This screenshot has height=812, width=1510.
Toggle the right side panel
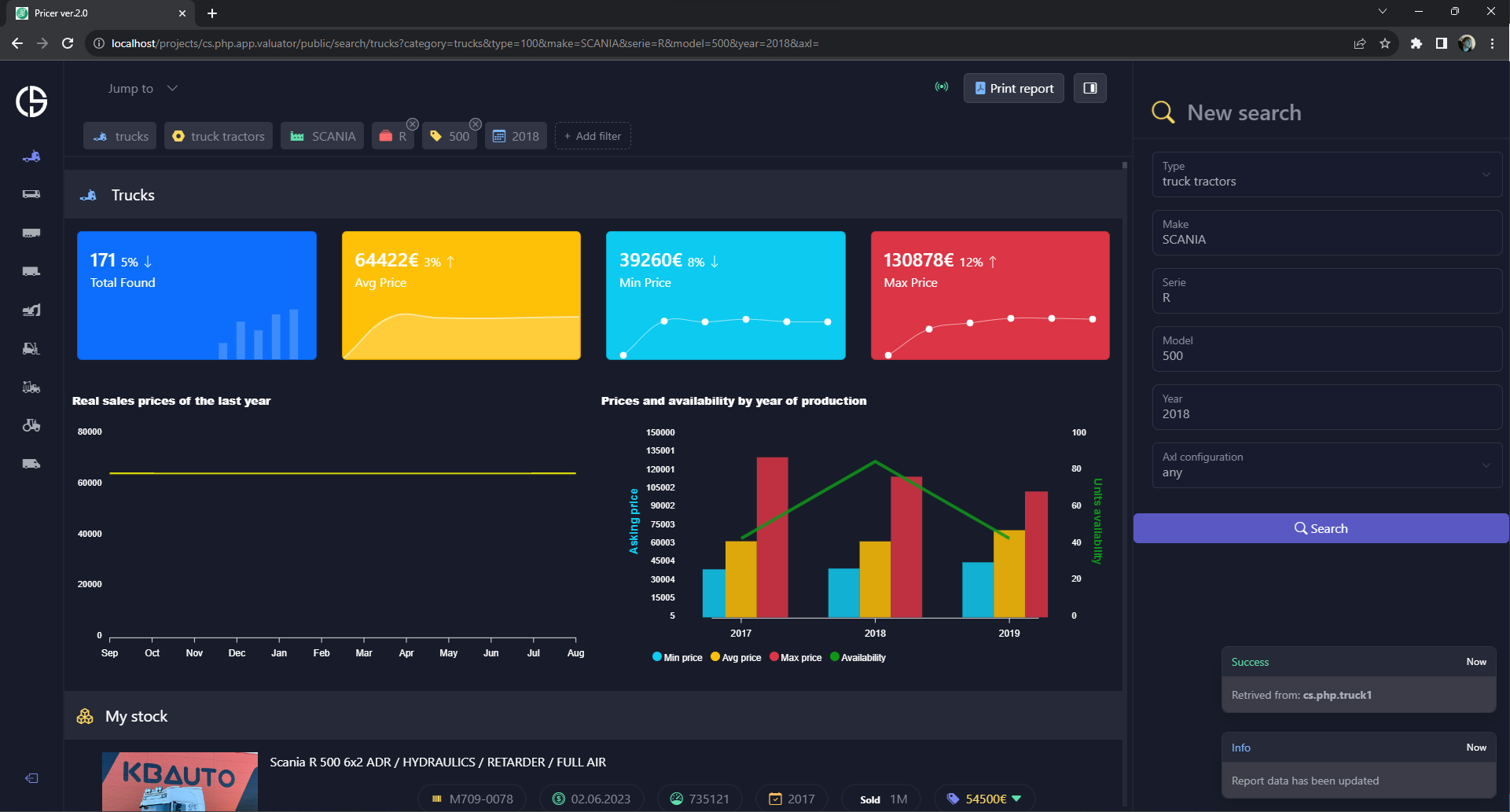click(1089, 88)
